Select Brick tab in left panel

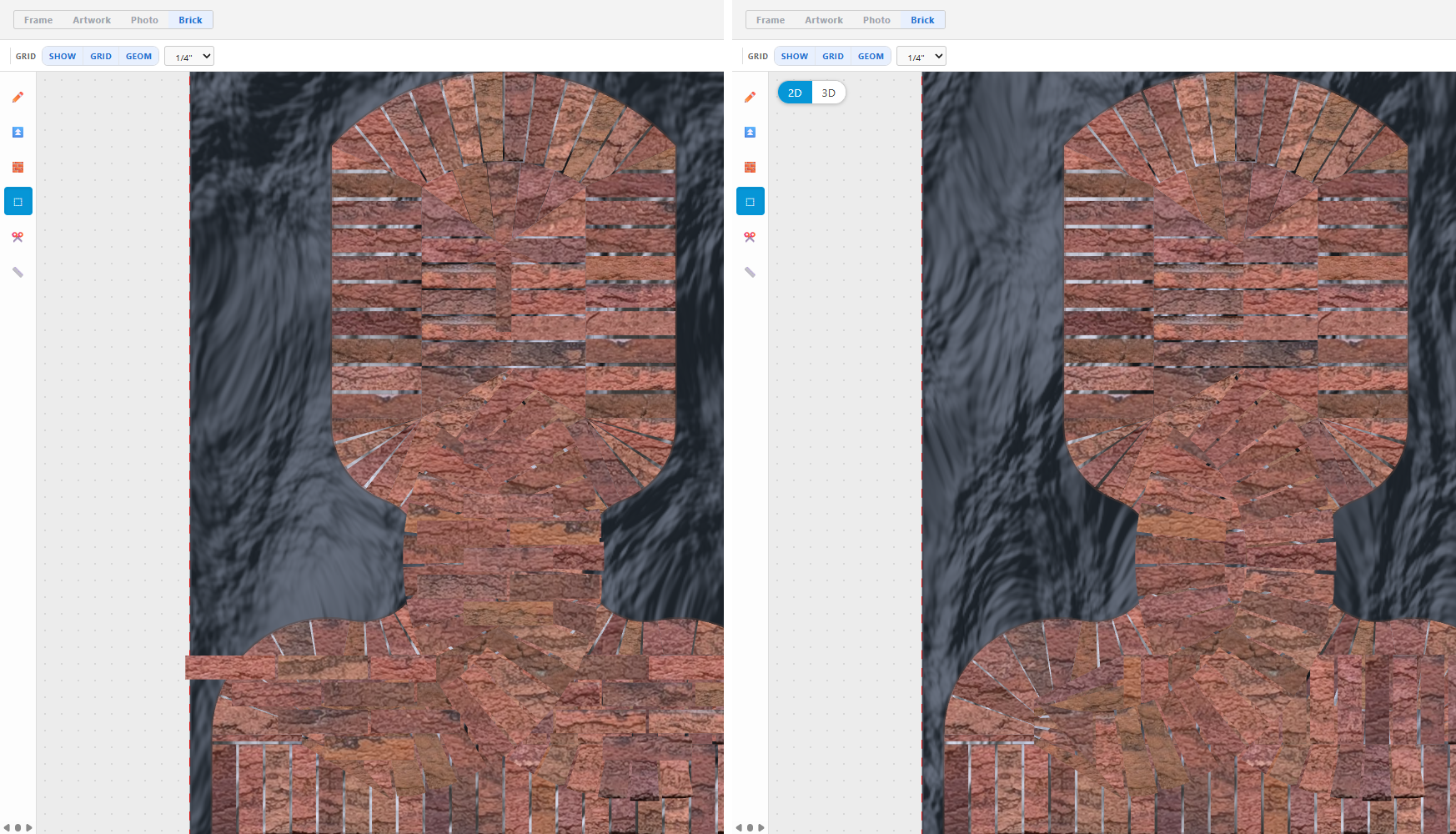(x=190, y=20)
